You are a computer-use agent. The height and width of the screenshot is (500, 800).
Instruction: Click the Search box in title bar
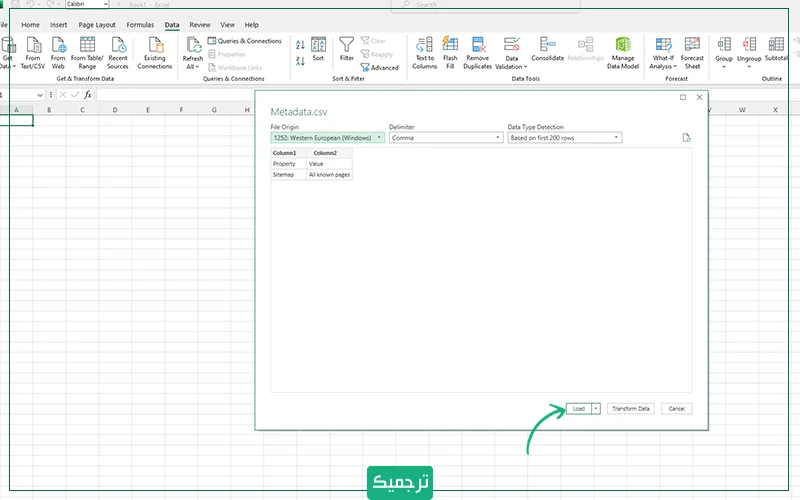[485, 5]
